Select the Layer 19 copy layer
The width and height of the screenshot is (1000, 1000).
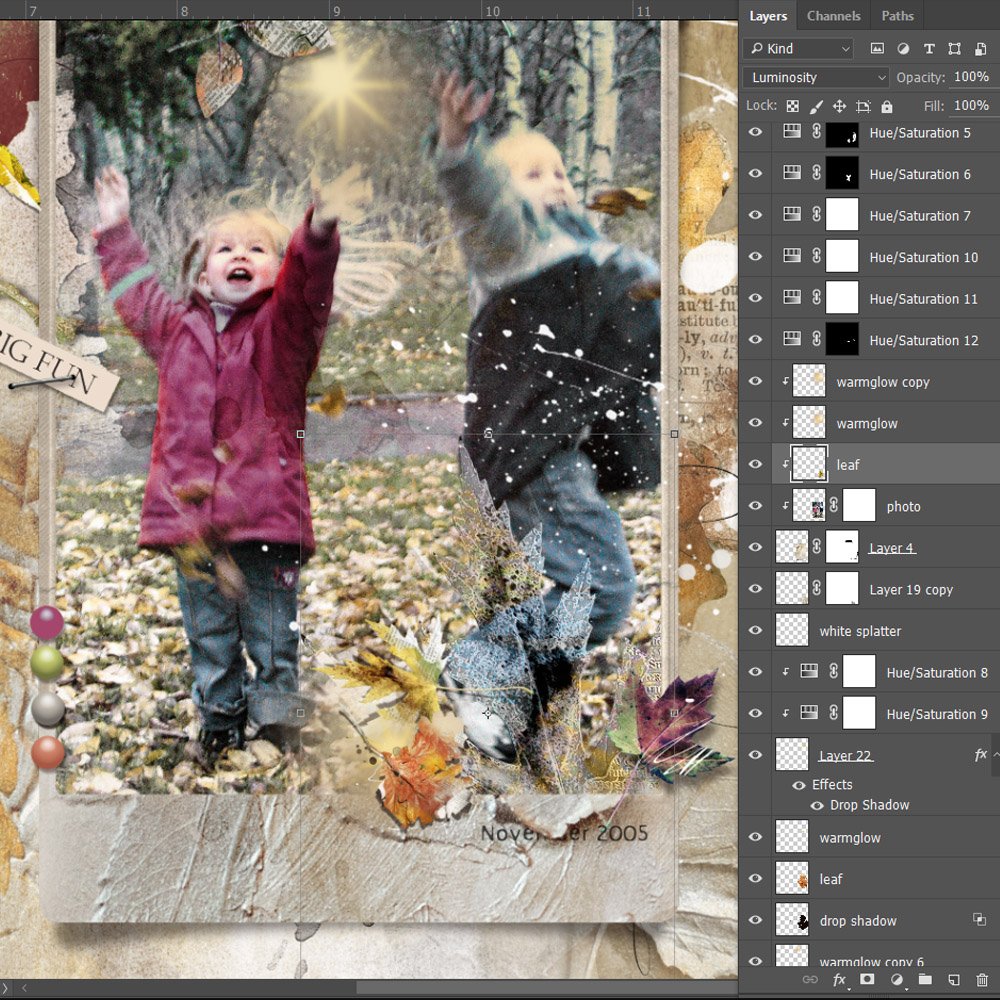pos(910,590)
